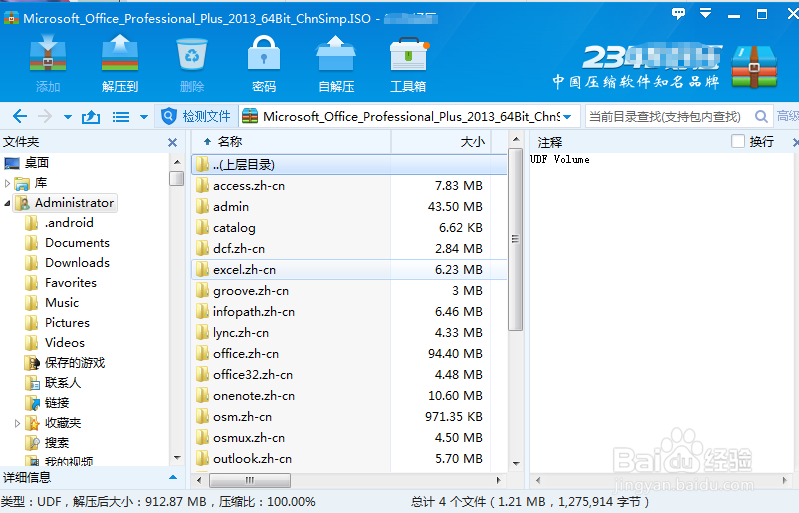799x513 pixels.
Task: Sort by the 名称 column header
Action: click(290, 142)
